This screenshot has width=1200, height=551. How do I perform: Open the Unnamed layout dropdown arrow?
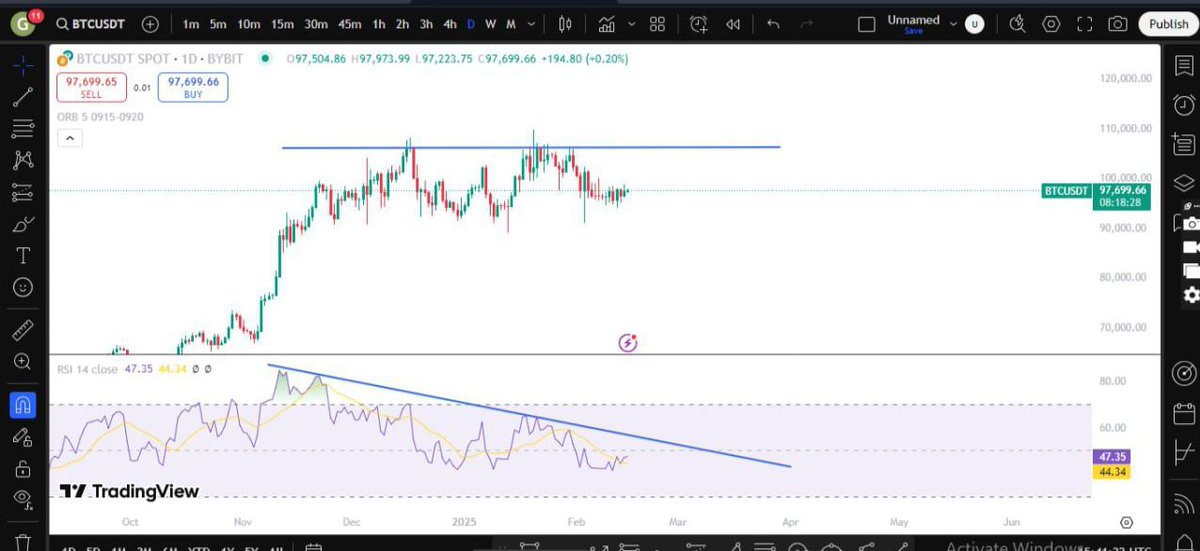pyautogui.click(x=953, y=24)
